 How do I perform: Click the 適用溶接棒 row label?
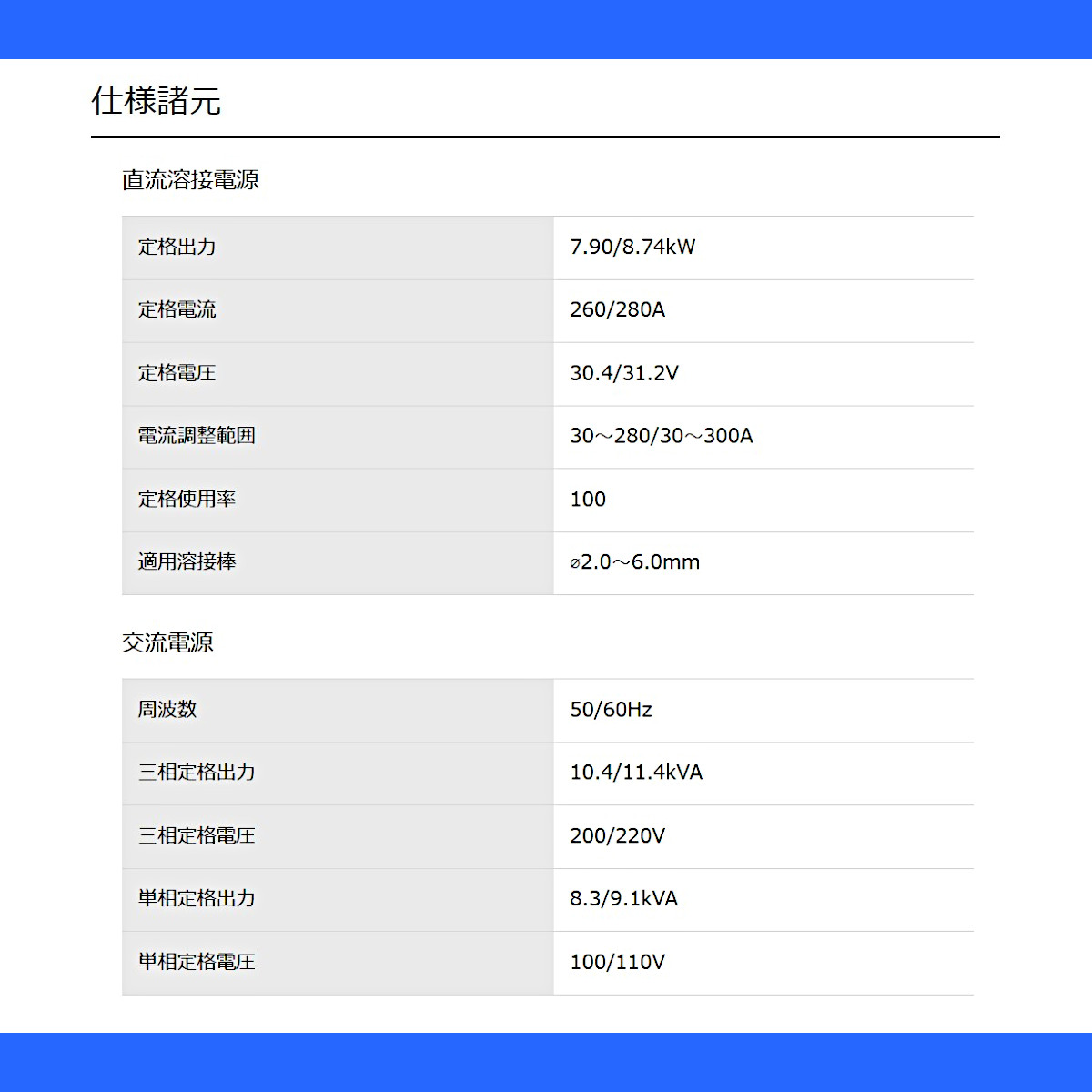coord(187,562)
